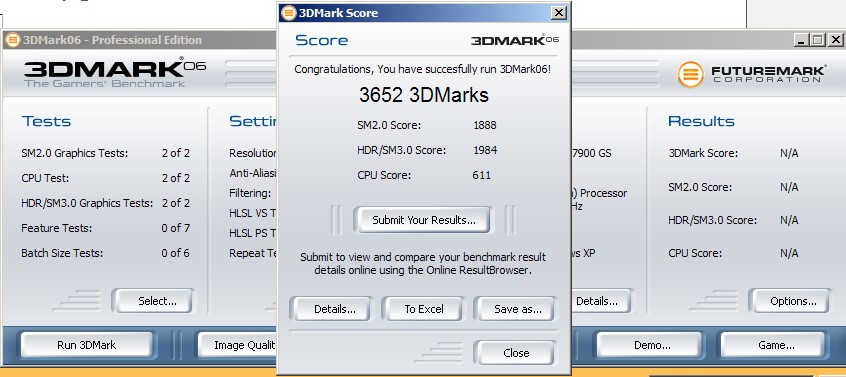The height and width of the screenshot is (377, 846).
Task: Close the 3DMark Score dialog with Close button
Action: pos(516,353)
